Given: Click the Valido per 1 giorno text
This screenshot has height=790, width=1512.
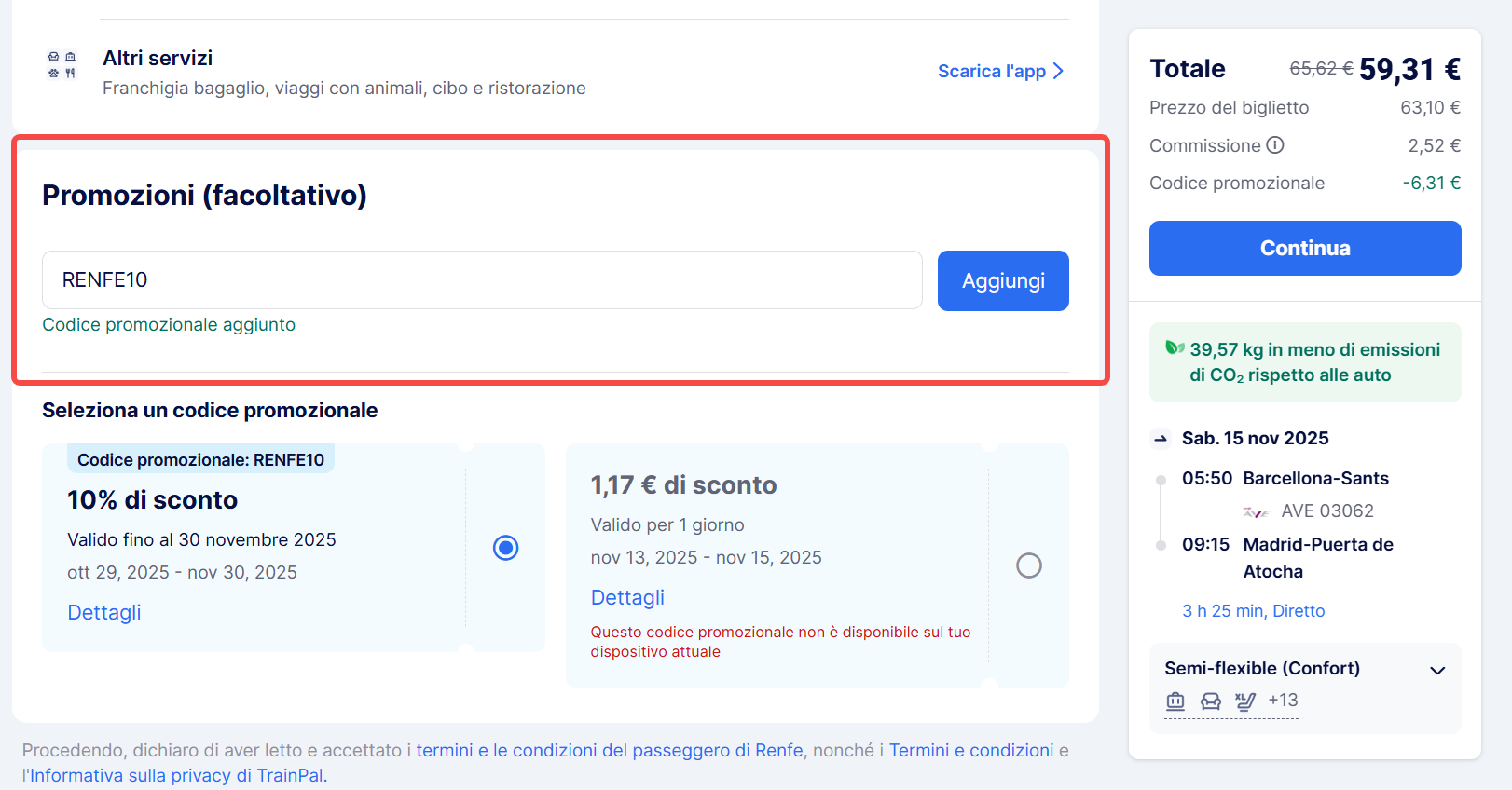Looking at the screenshot, I should pos(667,525).
